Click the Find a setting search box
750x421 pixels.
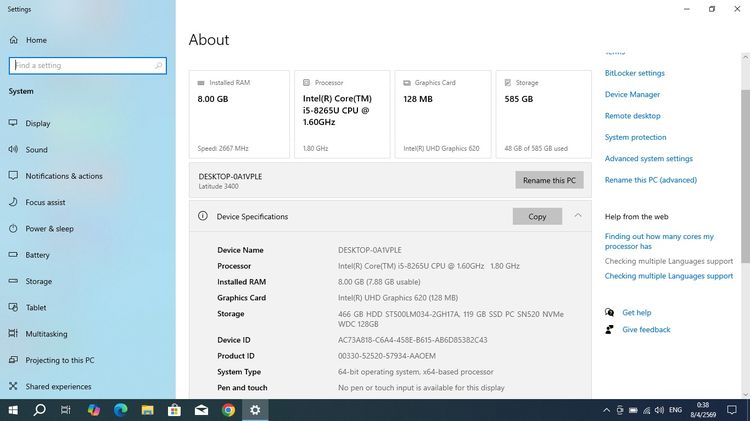(88, 66)
